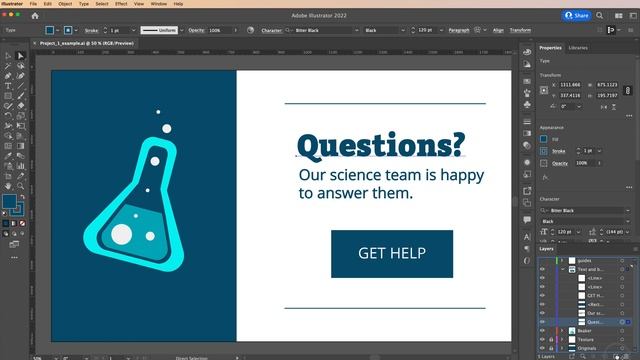Collapse the Text and b... layer

pyautogui.click(x=562, y=269)
